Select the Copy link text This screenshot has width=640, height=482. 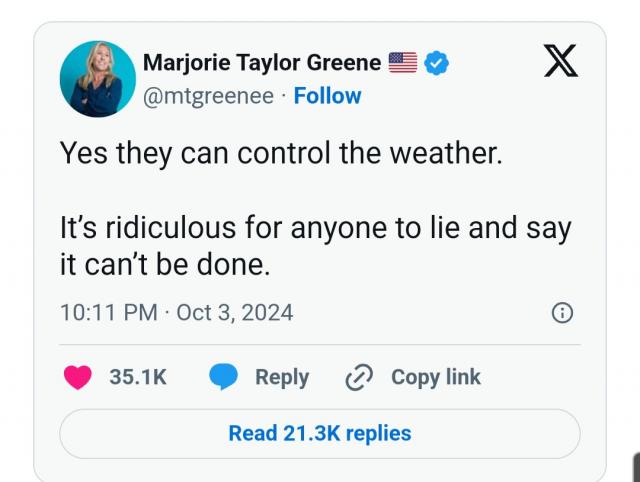click(435, 377)
